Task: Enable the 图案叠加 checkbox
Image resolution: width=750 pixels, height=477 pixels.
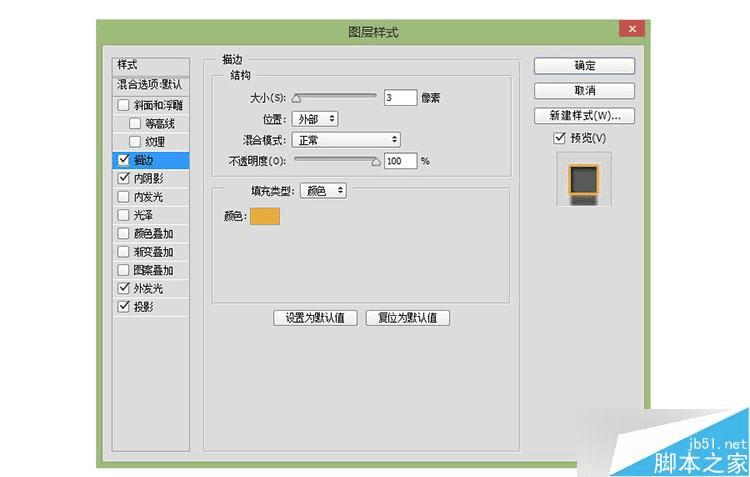Action: point(123,270)
